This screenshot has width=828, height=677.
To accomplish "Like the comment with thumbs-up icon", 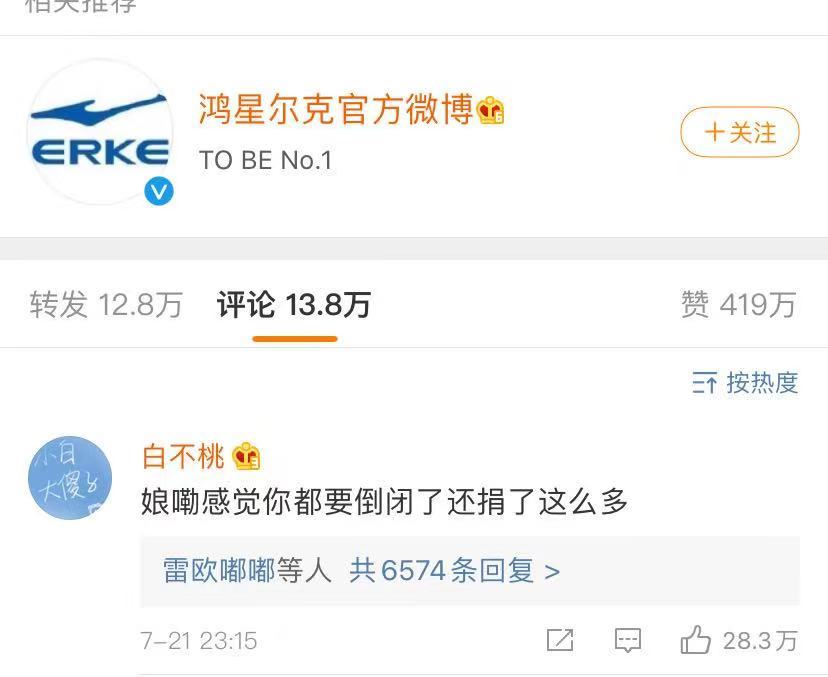I will point(695,640).
